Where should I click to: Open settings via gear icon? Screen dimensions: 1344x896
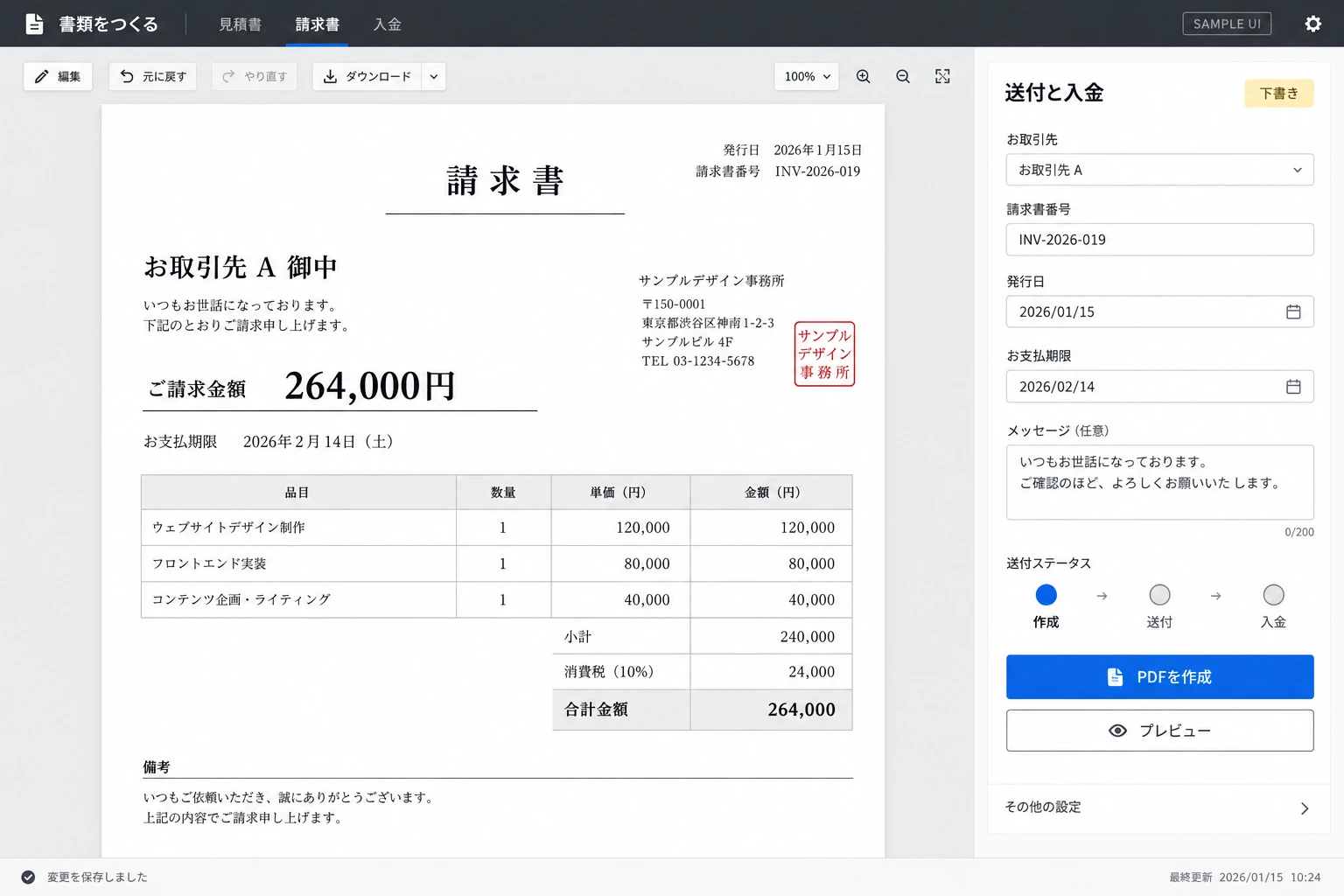pos(1312,24)
